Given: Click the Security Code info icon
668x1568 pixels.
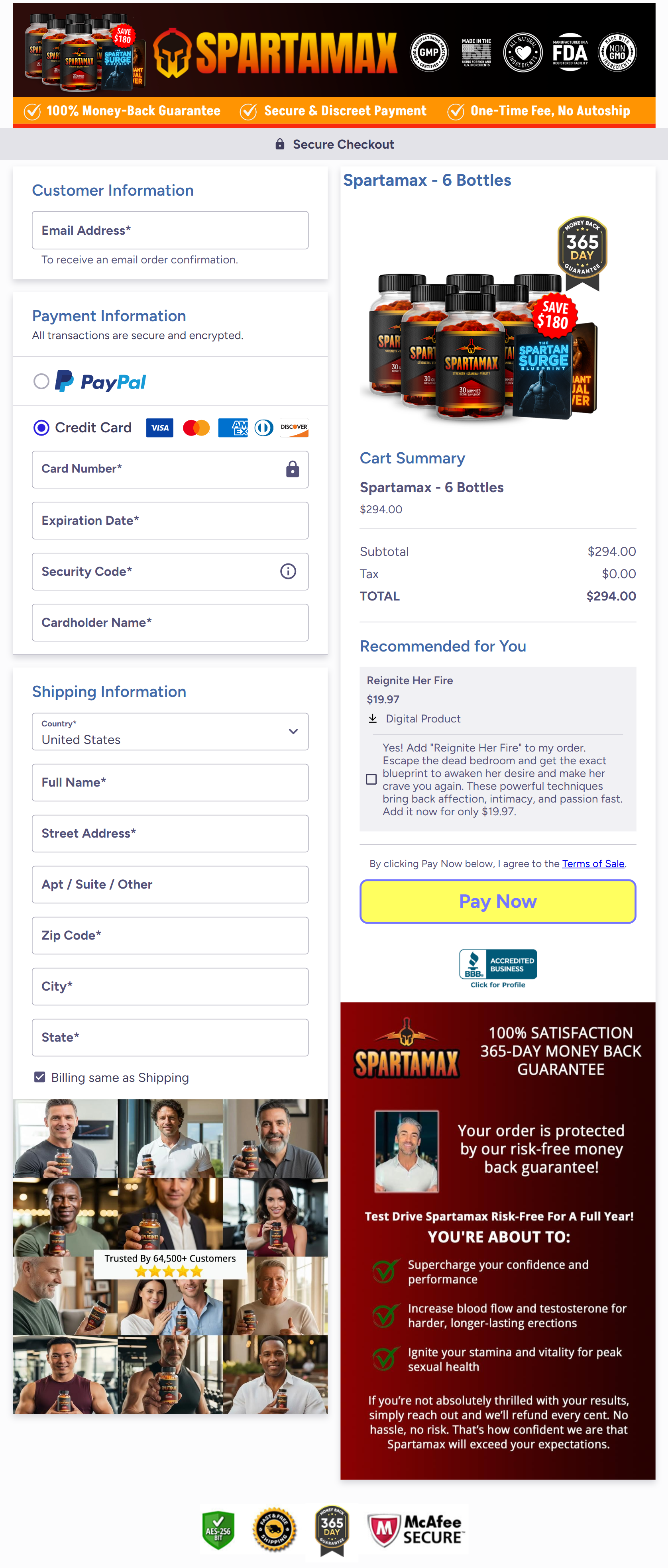Looking at the screenshot, I should coord(288,571).
